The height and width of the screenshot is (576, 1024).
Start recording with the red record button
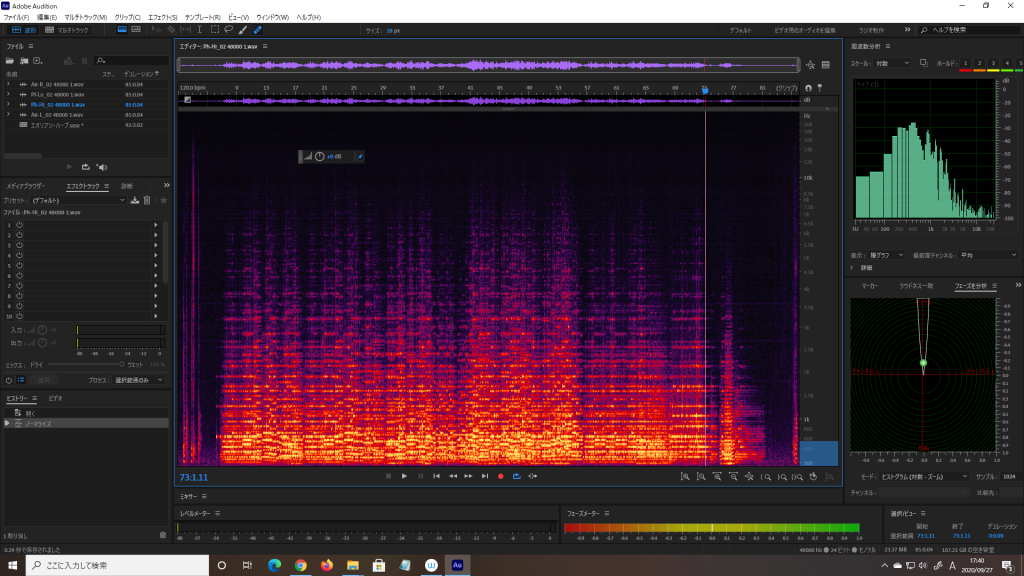pyautogui.click(x=501, y=476)
